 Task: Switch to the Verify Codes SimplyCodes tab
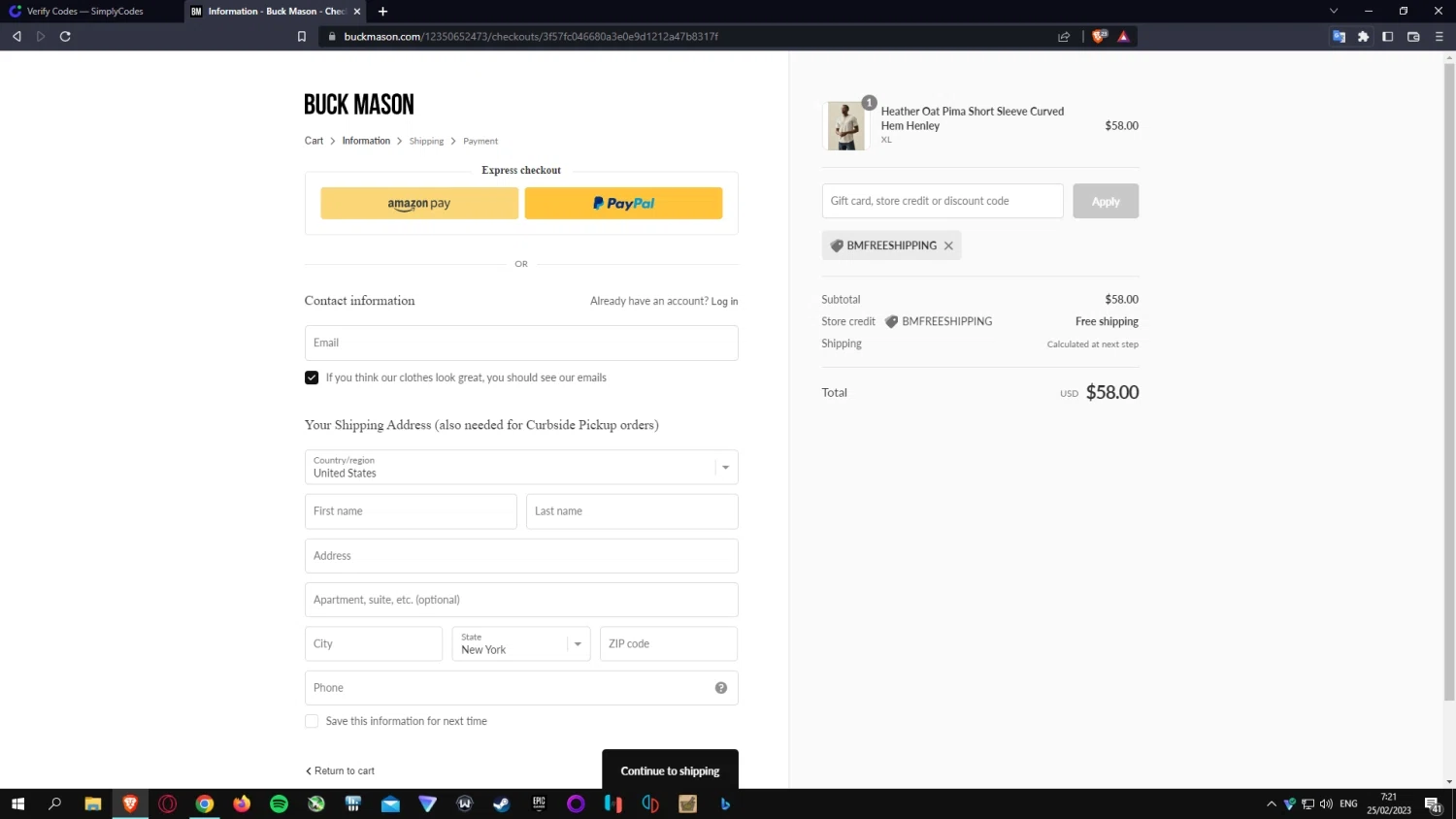(90, 12)
